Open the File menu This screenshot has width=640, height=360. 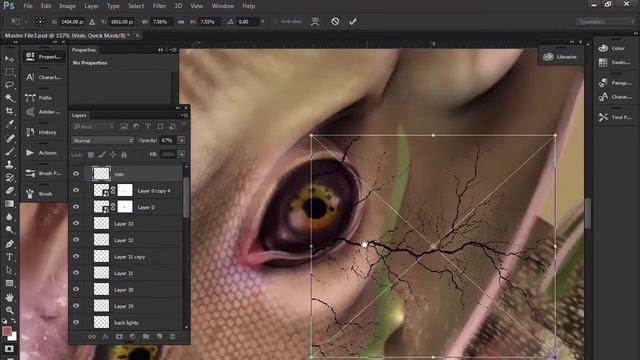(28, 6)
